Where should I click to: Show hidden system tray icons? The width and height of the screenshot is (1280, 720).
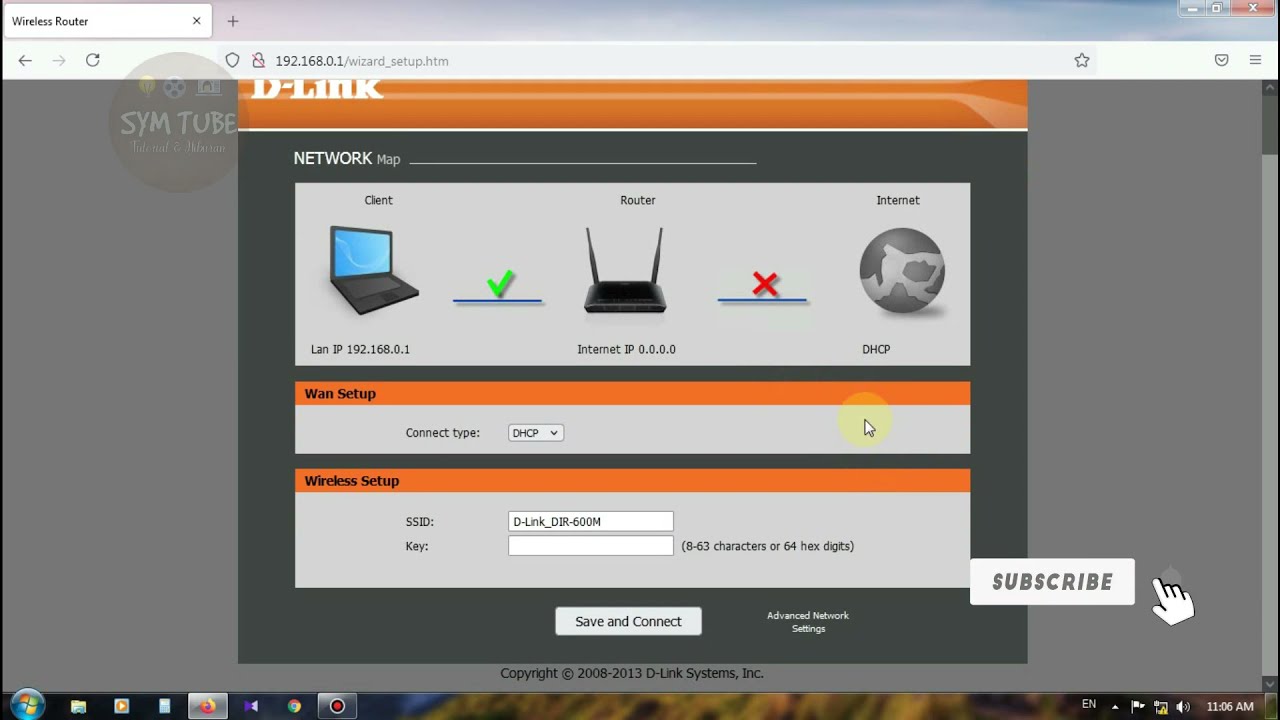pyautogui.click(x=1115, y=707)
